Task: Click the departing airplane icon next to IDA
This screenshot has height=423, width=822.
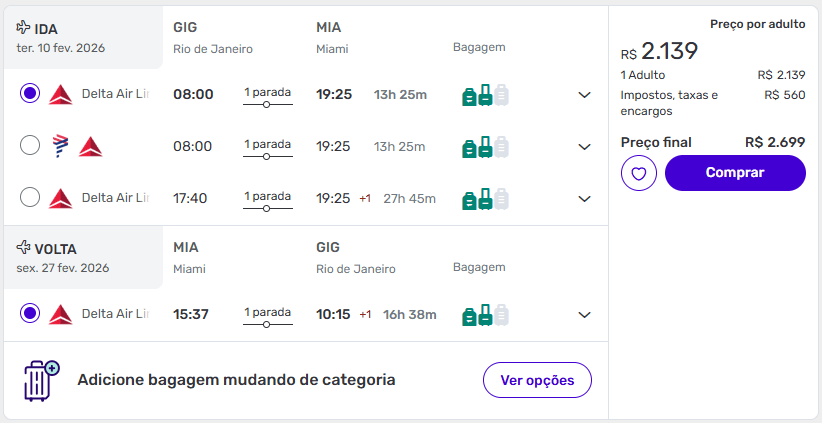Action: point(24,28)
